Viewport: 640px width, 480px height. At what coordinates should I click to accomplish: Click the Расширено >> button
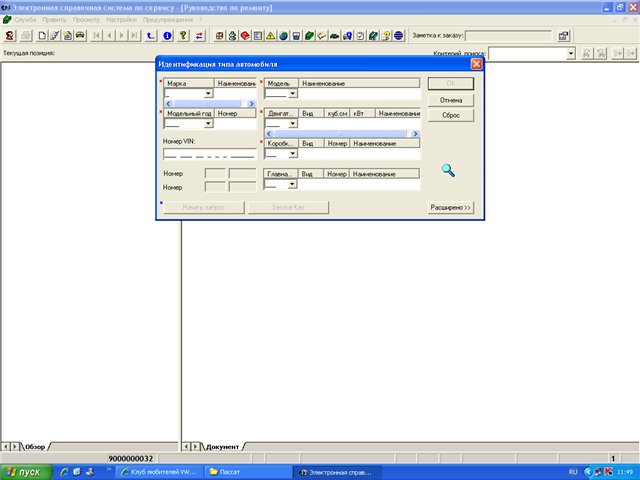pyautogui.click(x=451, y=207)
